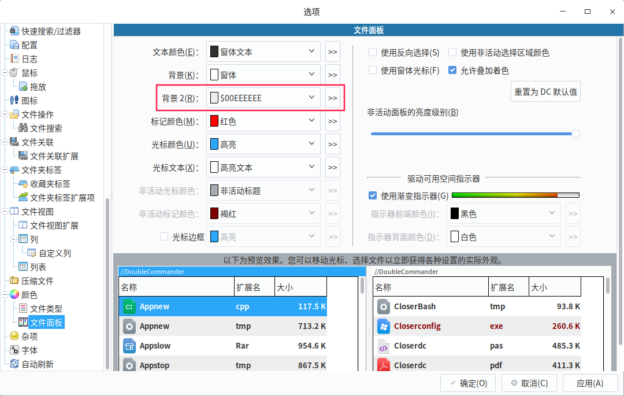
Task: Collapse the 列 tree node expander
Action: click(x=14, y=239)
